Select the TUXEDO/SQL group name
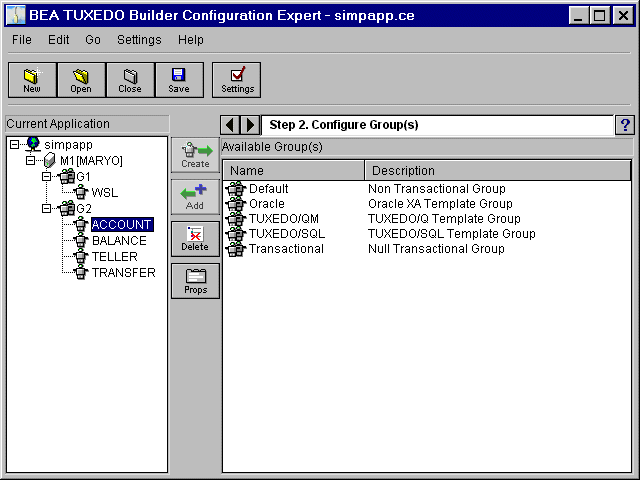The image size is (640, 480). coord(287,234)
